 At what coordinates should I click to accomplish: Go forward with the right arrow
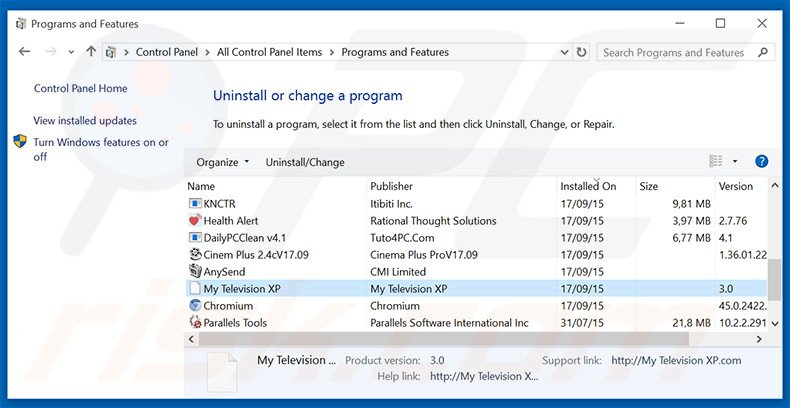(x=51, y=52)
